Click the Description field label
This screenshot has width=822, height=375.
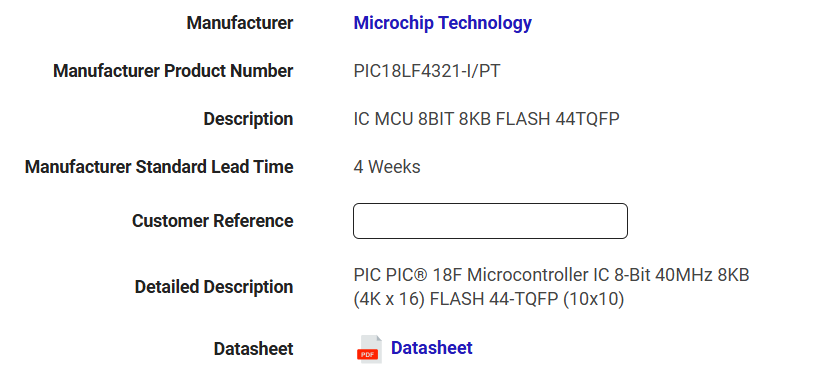[248, 119]
